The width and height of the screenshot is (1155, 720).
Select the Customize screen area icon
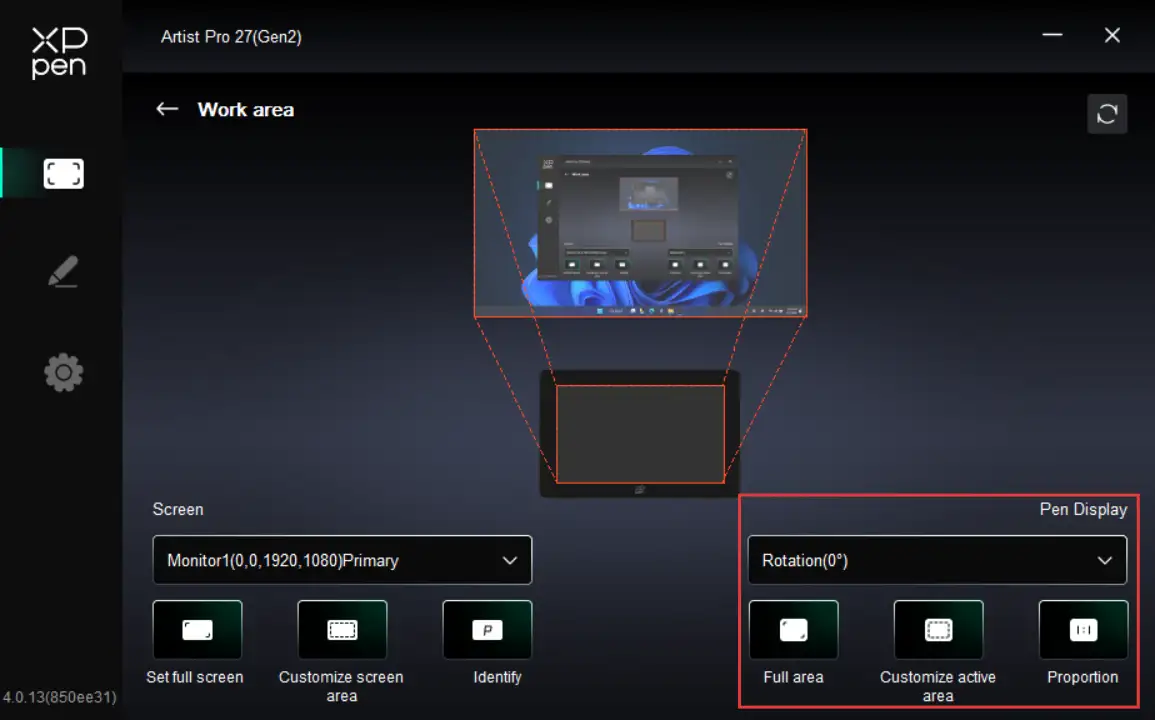(x=342, y=630)
